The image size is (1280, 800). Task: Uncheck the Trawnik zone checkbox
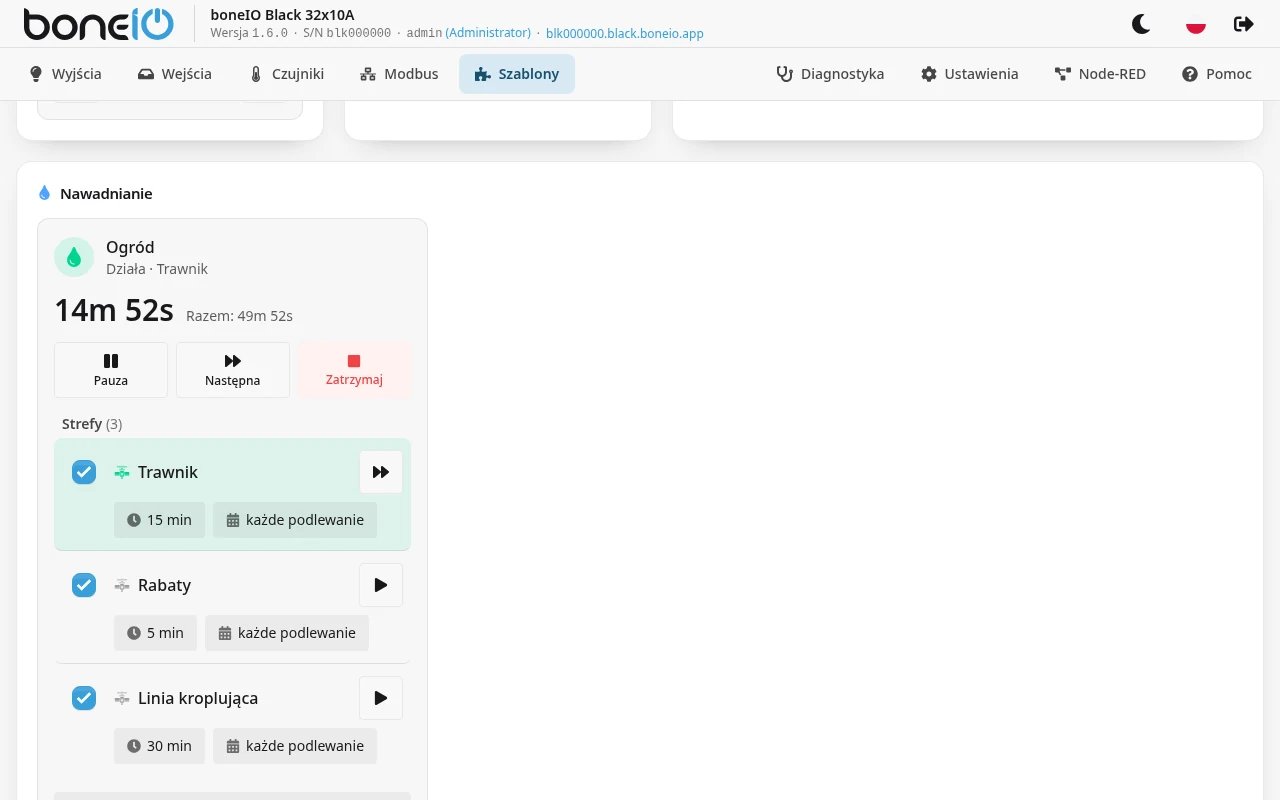pyautogui.click(x=84, y=472)
